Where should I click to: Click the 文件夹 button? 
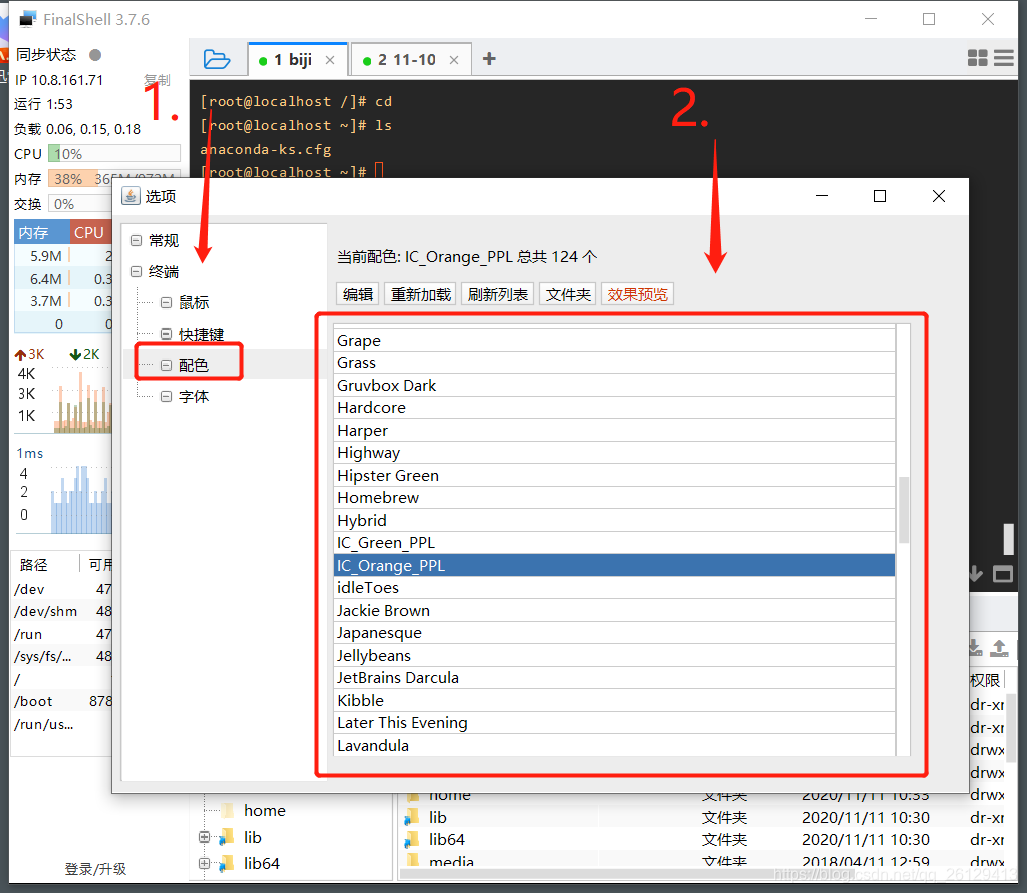(x=568, y=294)
